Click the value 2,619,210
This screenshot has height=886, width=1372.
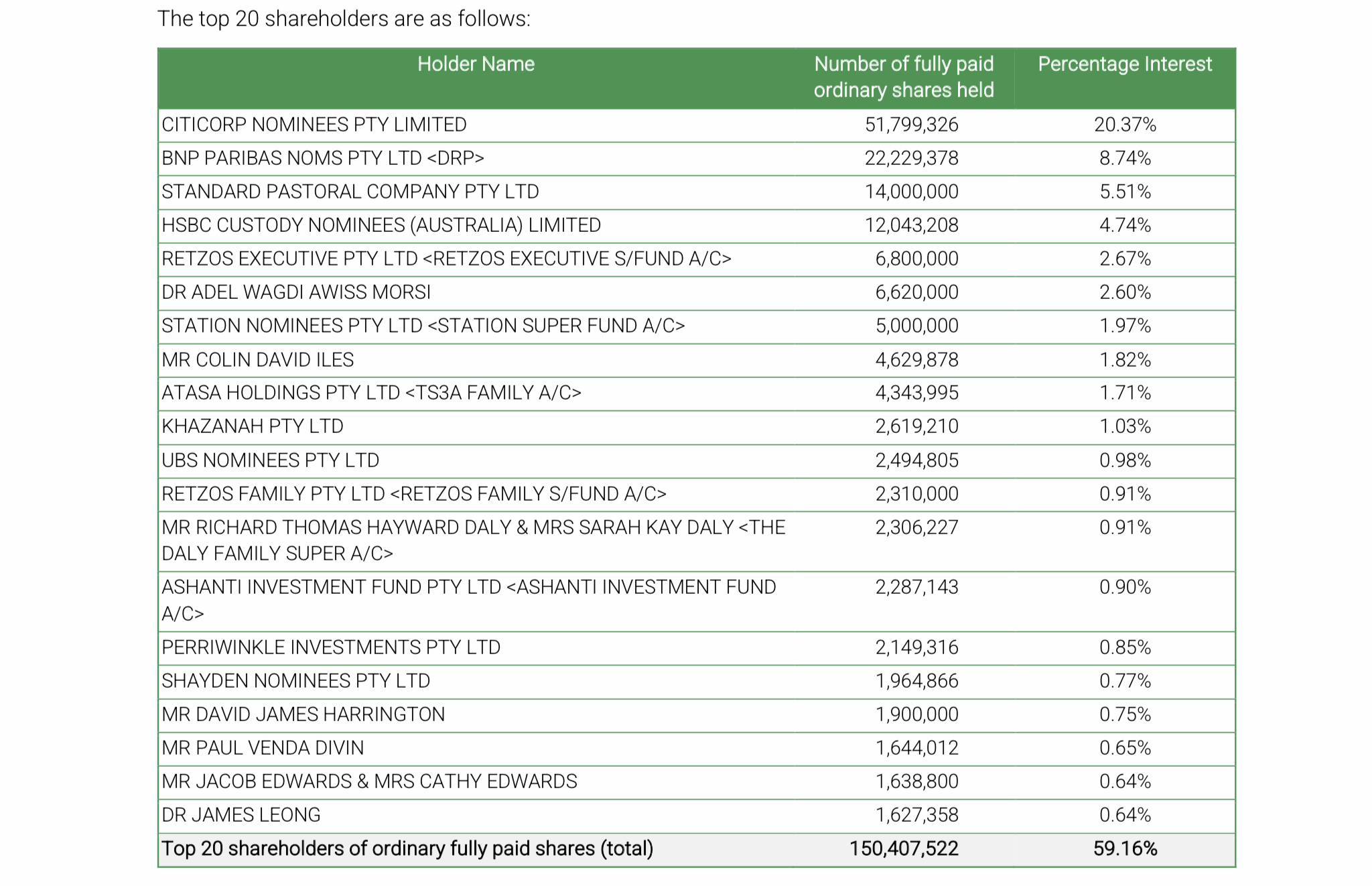(x=916, y=426)
